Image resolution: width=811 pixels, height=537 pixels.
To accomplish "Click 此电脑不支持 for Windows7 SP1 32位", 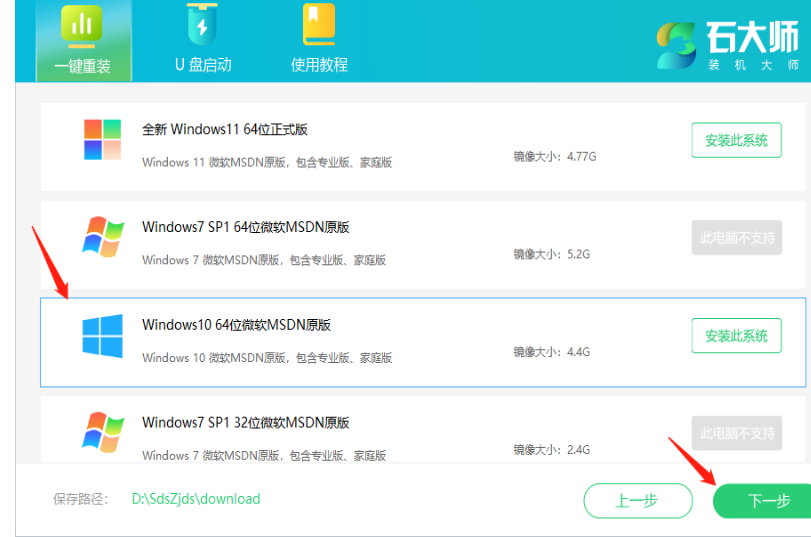I will coord(737,433).
